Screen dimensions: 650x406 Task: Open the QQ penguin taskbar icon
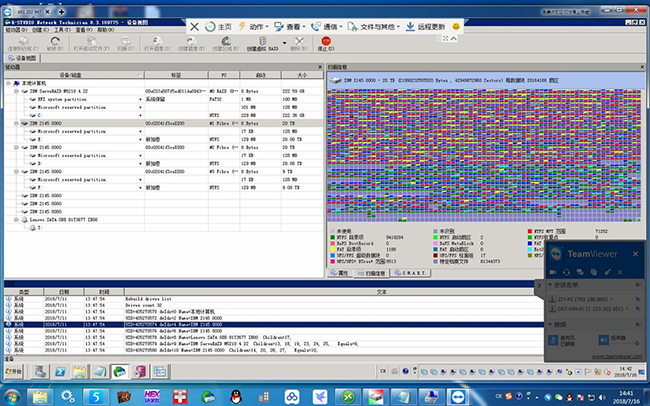(236, 397)
